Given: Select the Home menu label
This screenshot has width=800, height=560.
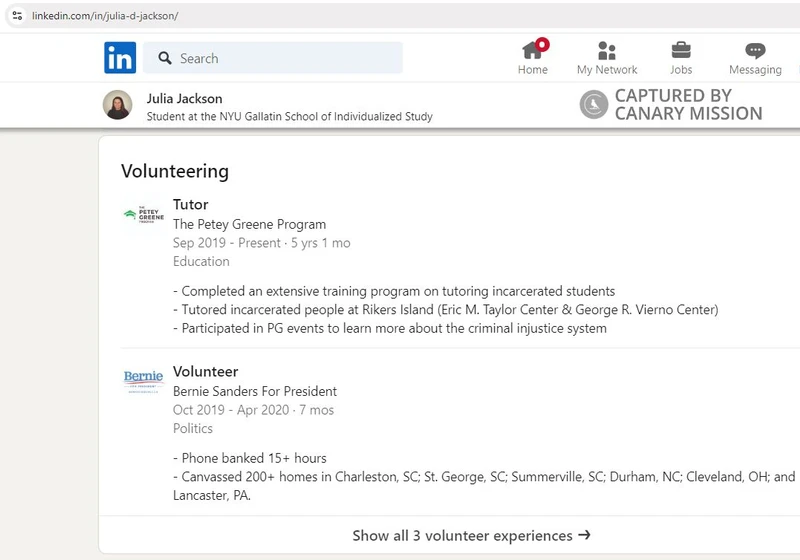Looking at the screenshot, I should point(533,70).
